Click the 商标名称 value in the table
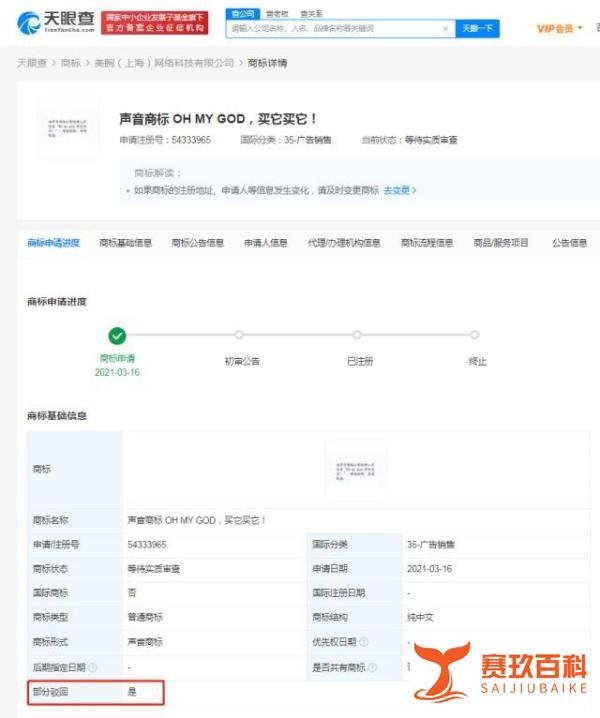Image resolution: width=600 pixels, height=718 pixels. tap(196, 520)
